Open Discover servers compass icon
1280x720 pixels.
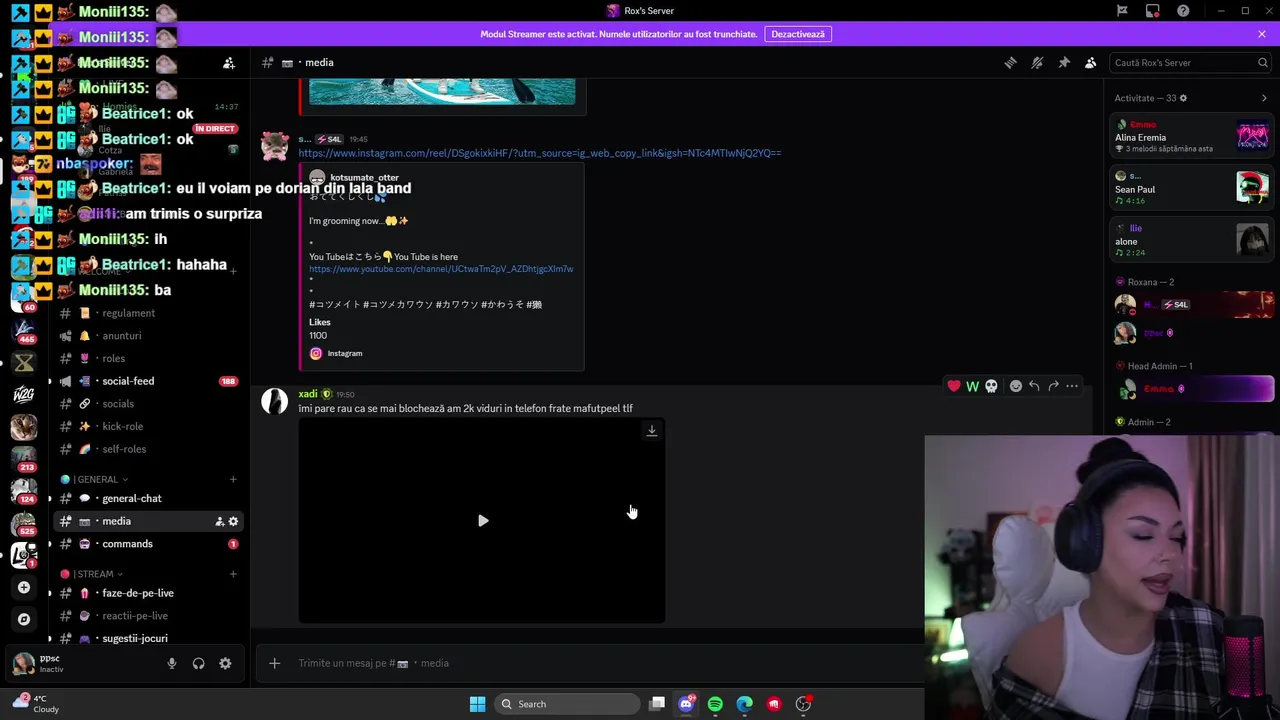24,619
